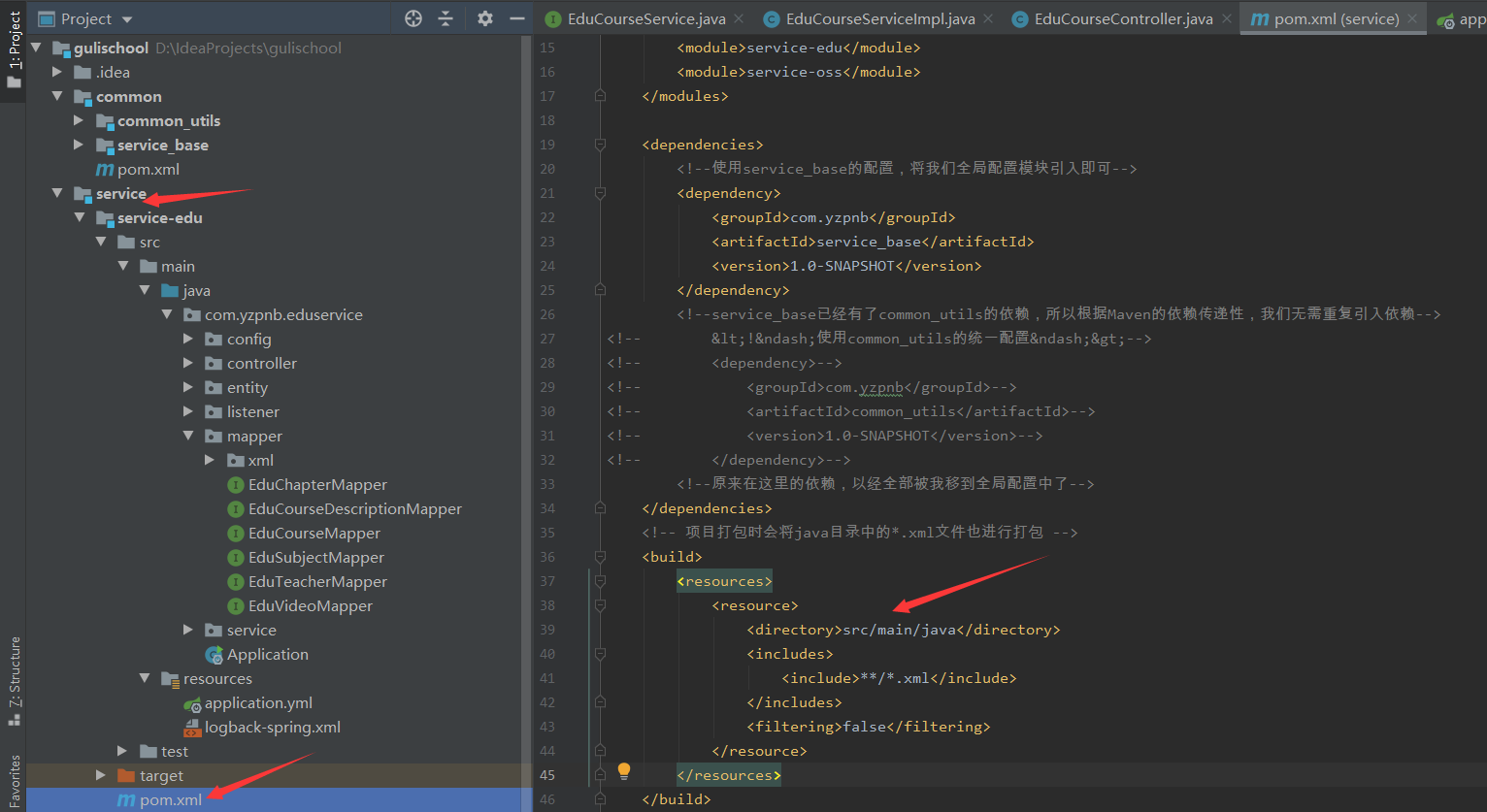Expand the common_utils module
This screenshot has width=1487, height=812.
tap(79, 120)
